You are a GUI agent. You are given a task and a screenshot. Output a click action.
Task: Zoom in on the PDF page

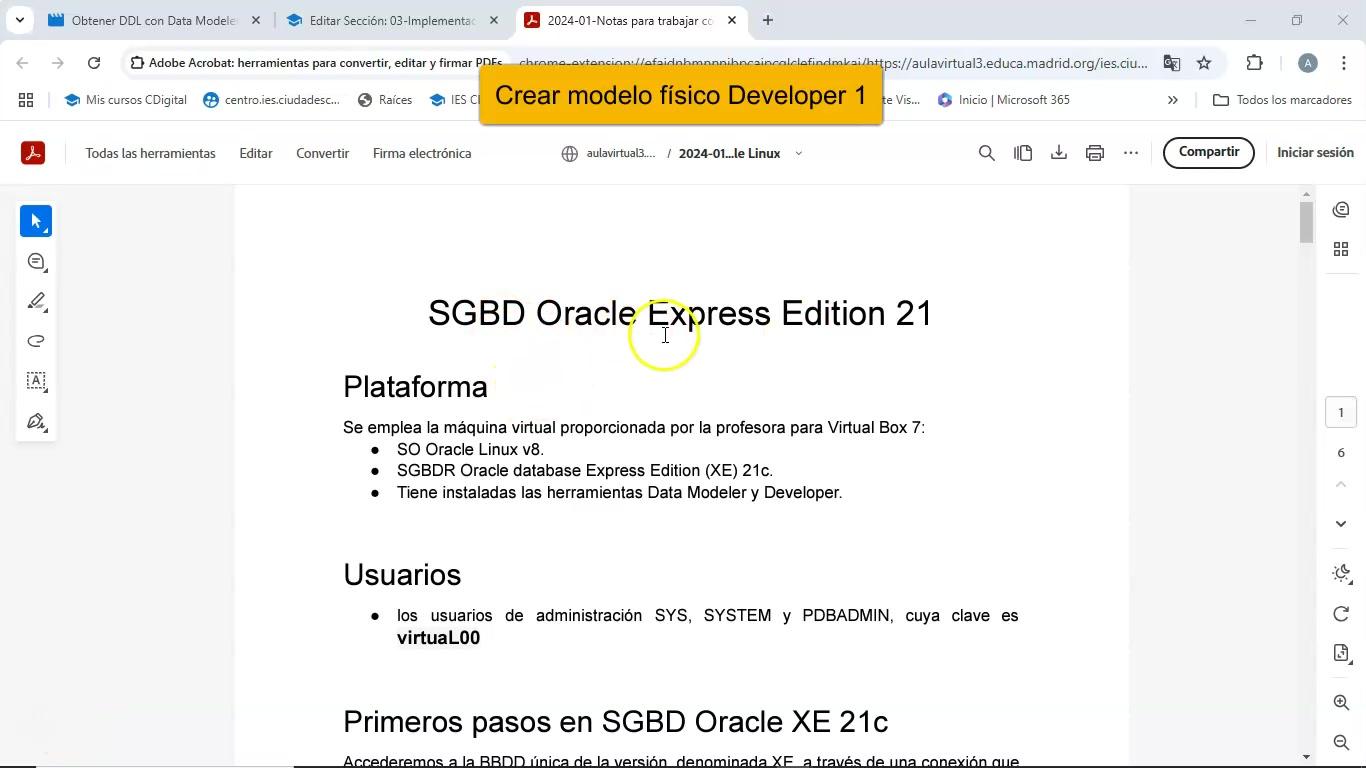coord(1341,703)
